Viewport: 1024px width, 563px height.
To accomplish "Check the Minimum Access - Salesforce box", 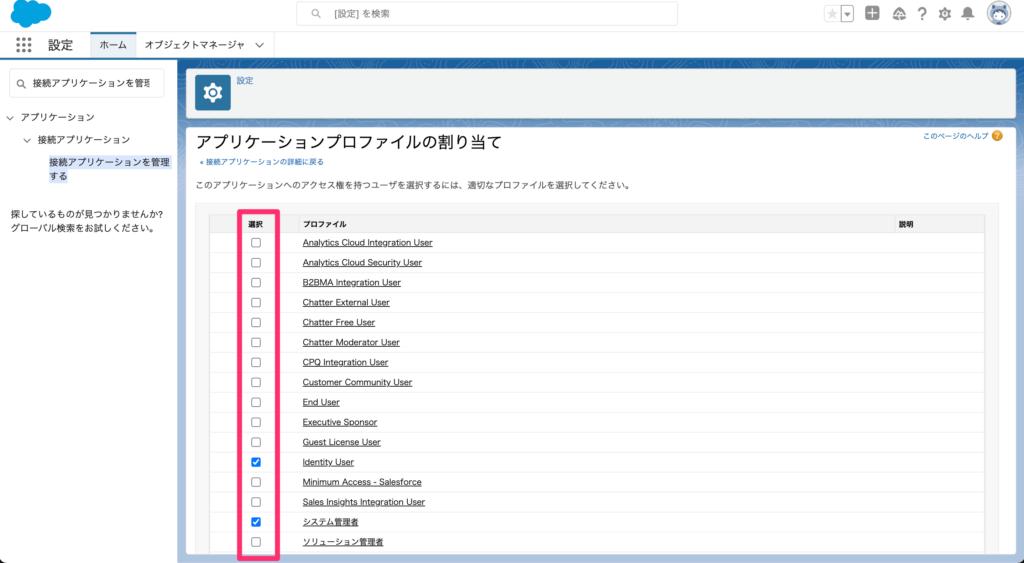I will (256, 482).
